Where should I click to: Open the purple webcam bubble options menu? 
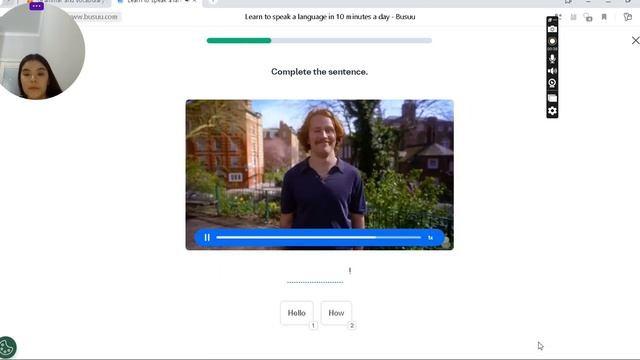pyautogui.click(x=36, y=6)
